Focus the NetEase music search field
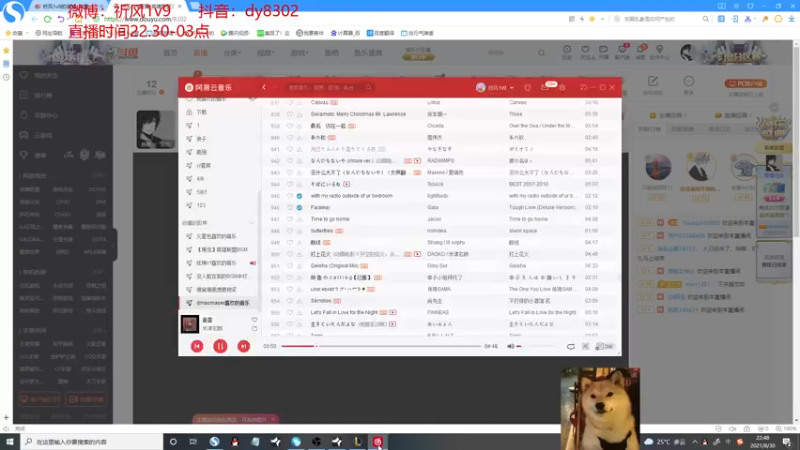The width and height of the screenshot is (800, 450). (x=329, y=87)
